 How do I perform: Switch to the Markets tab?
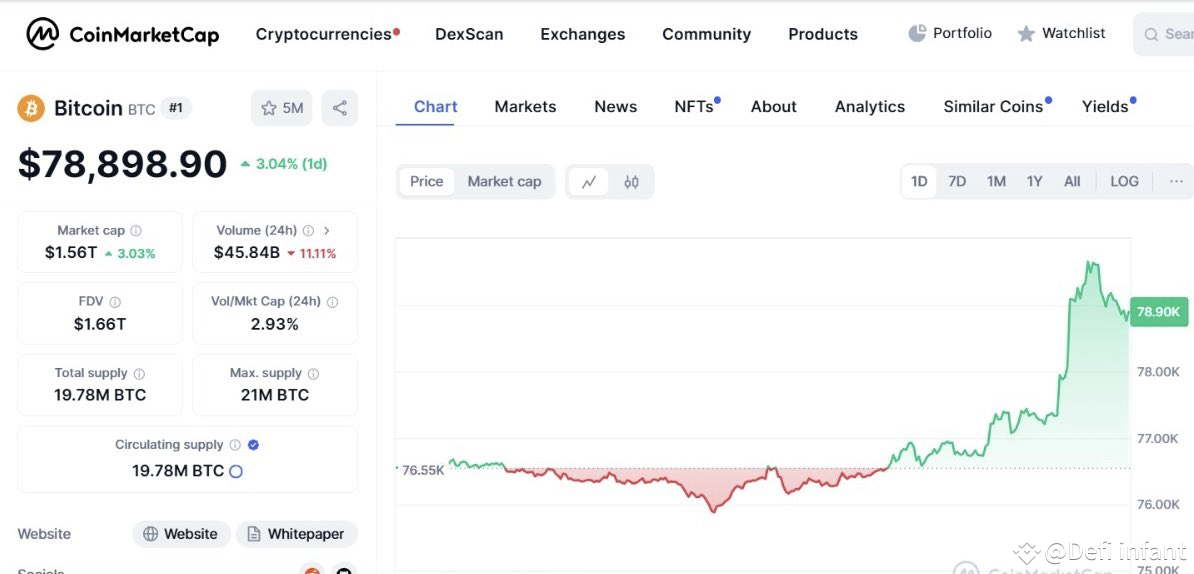point(525,107)
